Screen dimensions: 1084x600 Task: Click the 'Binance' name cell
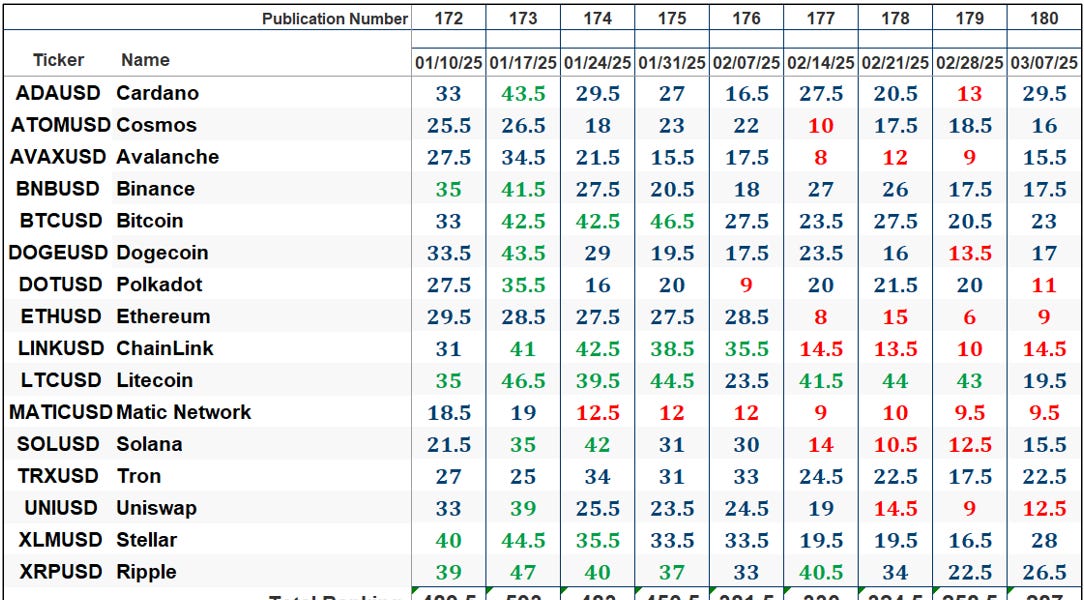156,189
